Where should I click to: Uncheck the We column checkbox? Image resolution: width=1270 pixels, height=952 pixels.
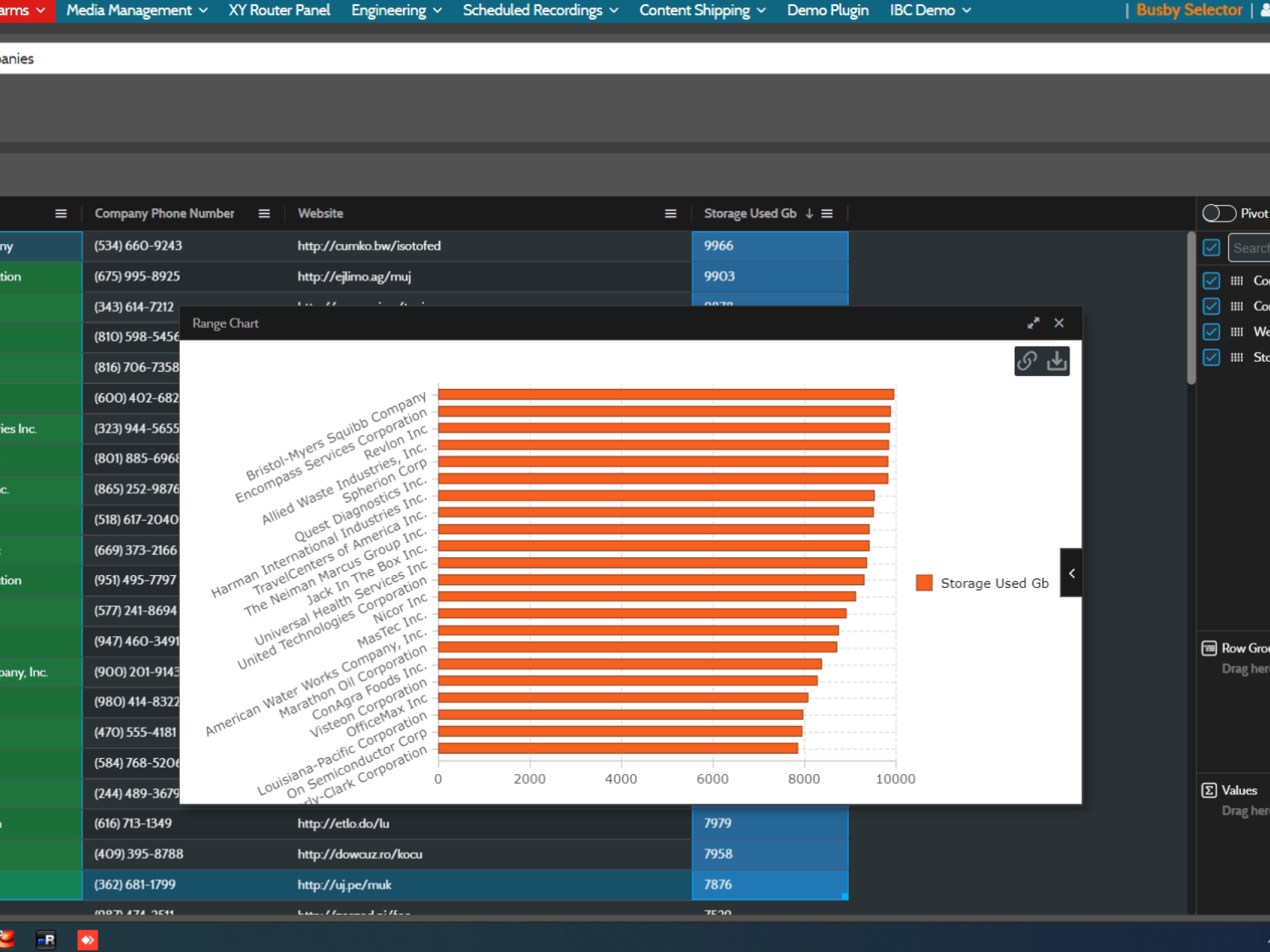pos(1211,332)
